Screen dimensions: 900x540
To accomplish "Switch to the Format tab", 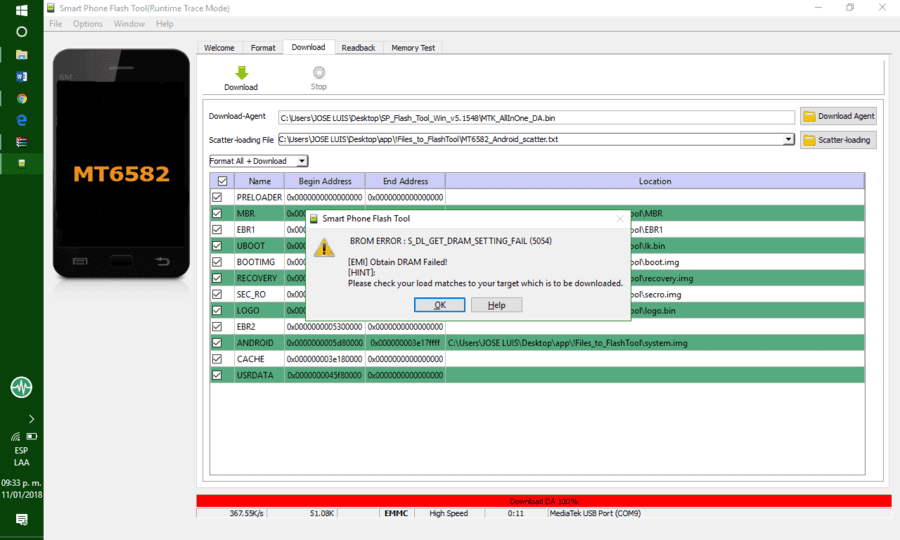I will (263, 48).
